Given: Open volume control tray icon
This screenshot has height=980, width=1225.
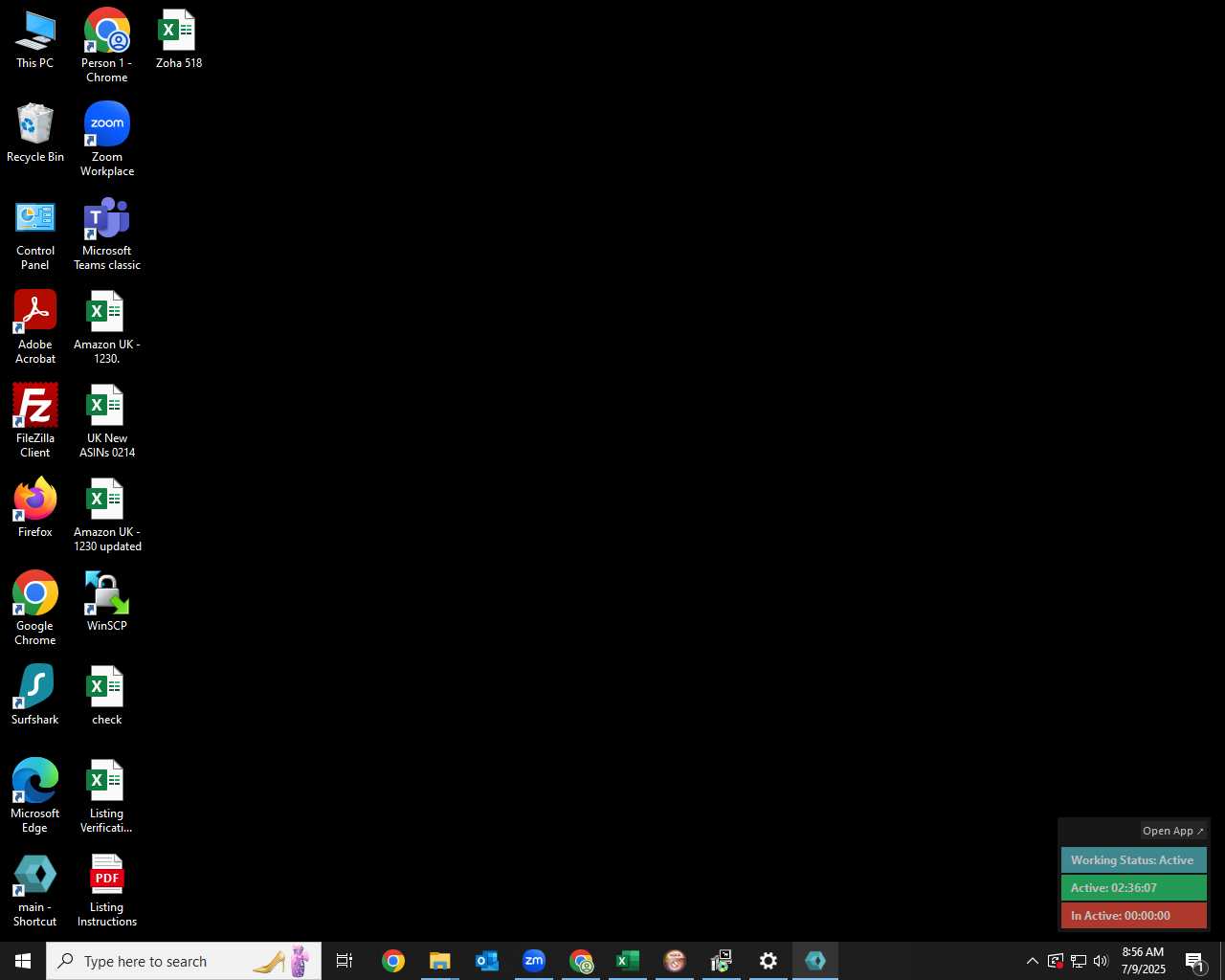Looking at the screenshot, I should tap(1102, 961).
